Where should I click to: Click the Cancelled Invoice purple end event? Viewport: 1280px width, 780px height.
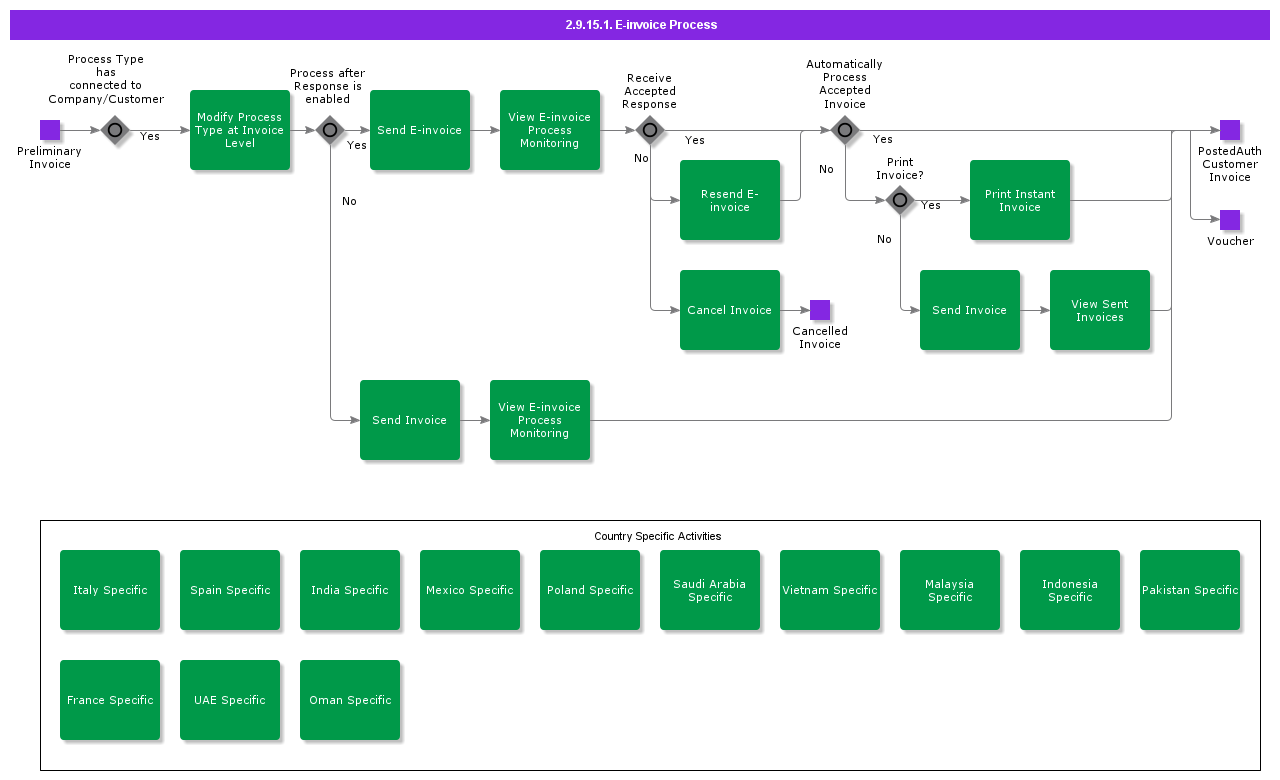pyautogui.click(x=820, y=310)
